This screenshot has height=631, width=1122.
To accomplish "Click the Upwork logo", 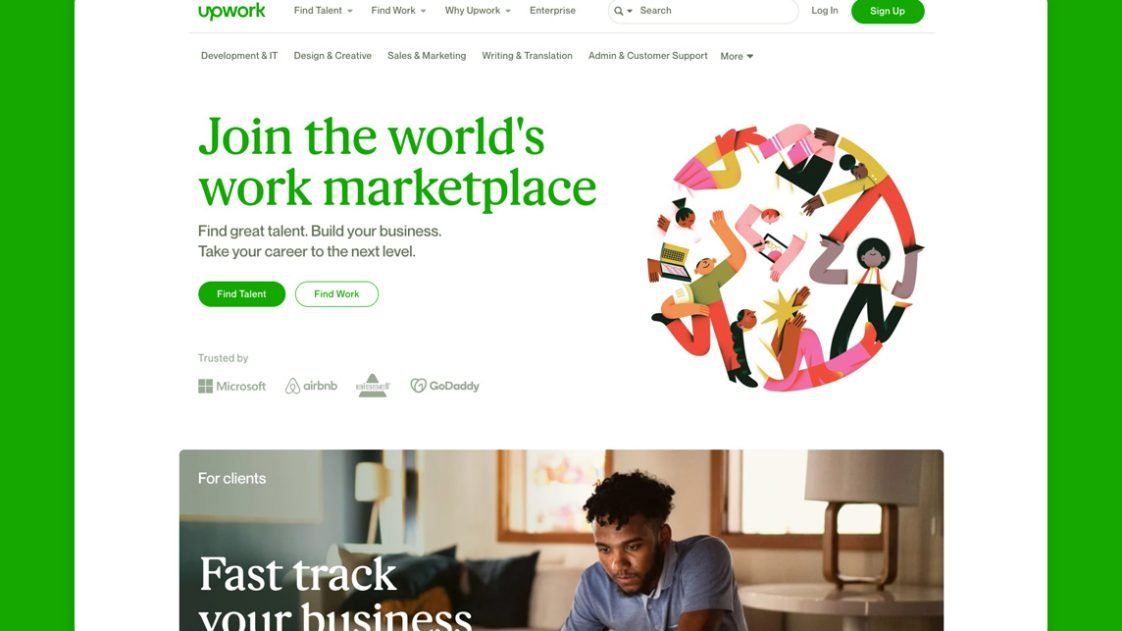I will pos(232,11).
